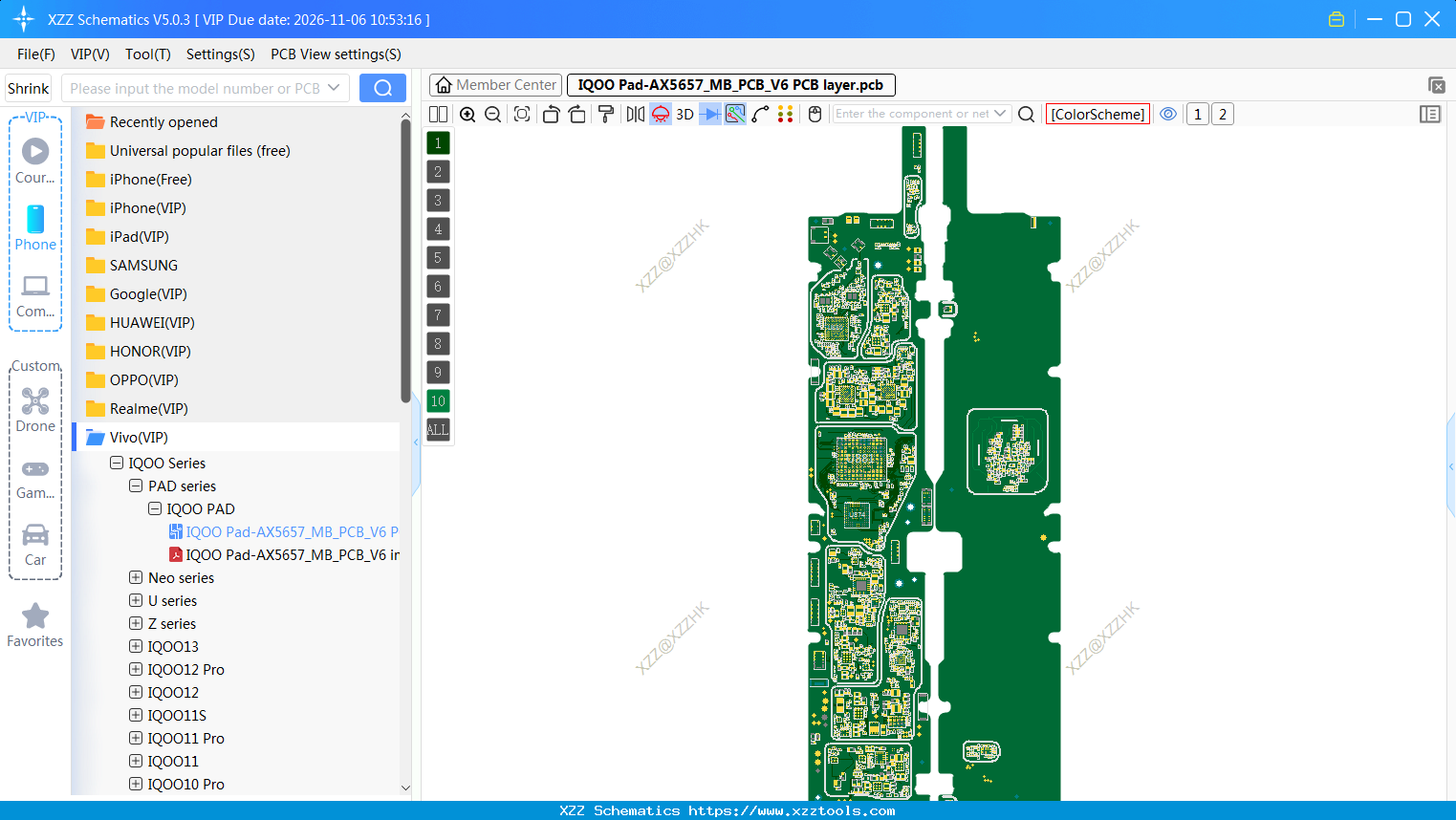Click the mouse settings icon
The height and width of the screenshot is (820, 1456).
[x=814, y=114]
